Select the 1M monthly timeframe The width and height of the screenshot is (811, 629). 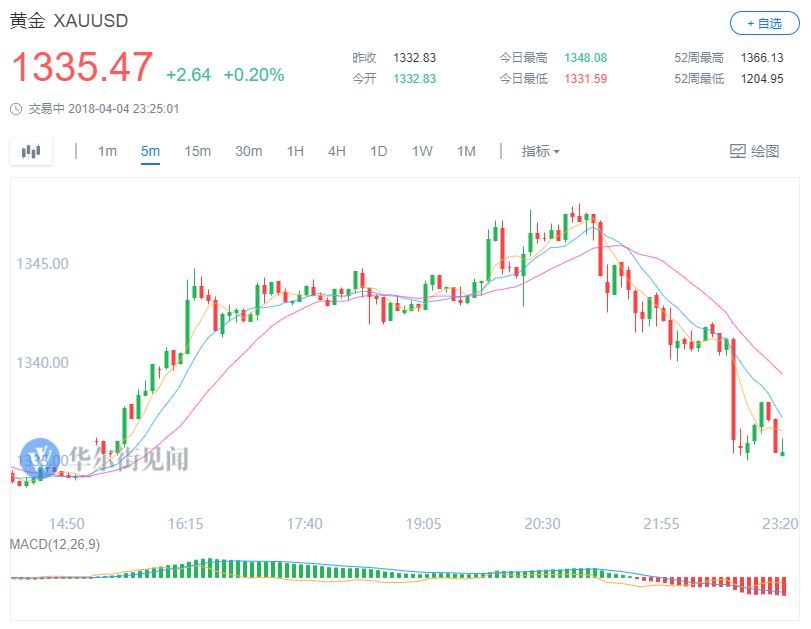click(x=465, y=151)
